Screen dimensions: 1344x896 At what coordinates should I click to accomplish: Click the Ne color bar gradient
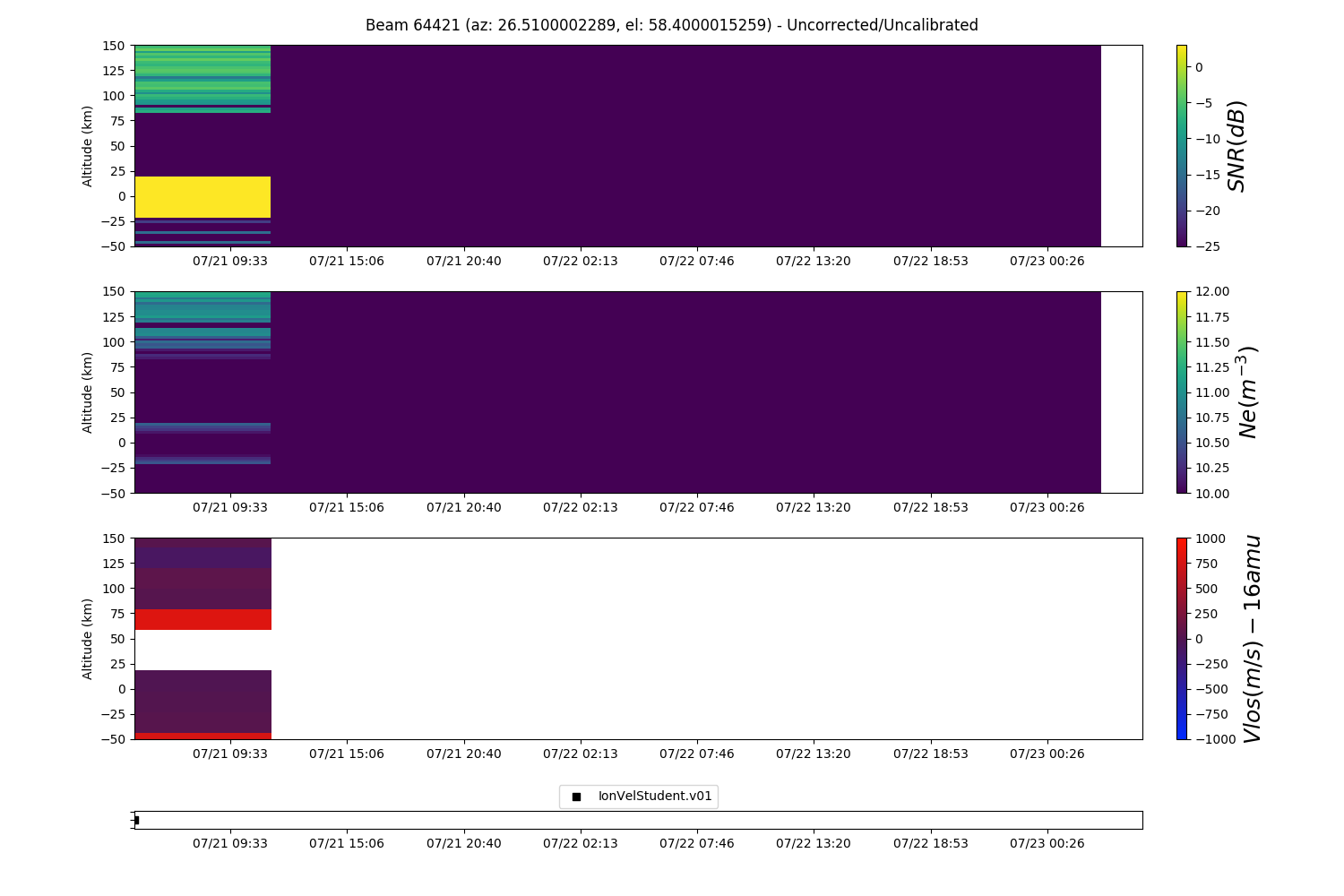[1181, 392]
